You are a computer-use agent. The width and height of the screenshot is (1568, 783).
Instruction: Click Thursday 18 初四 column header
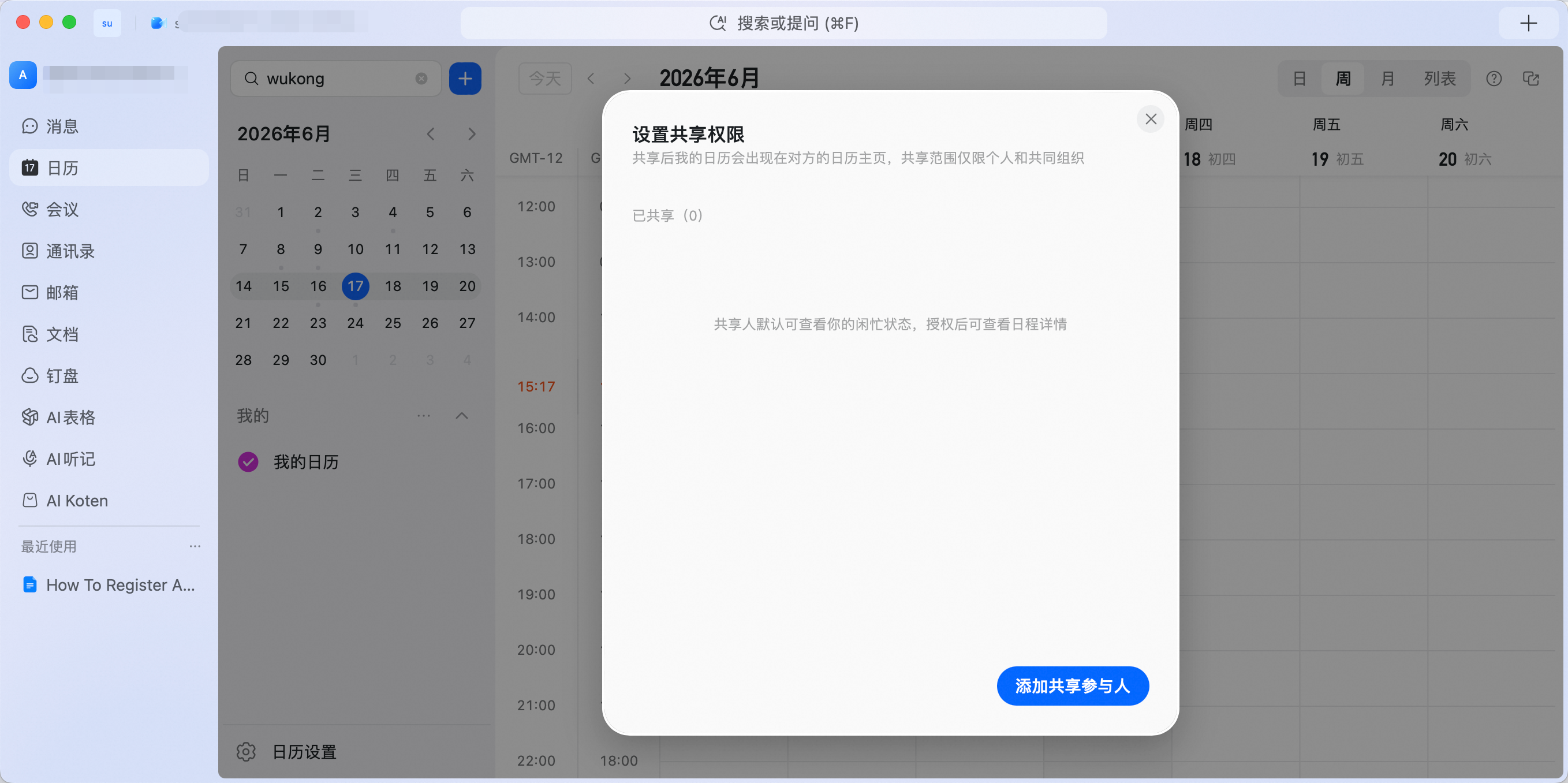pos(1209,159)
